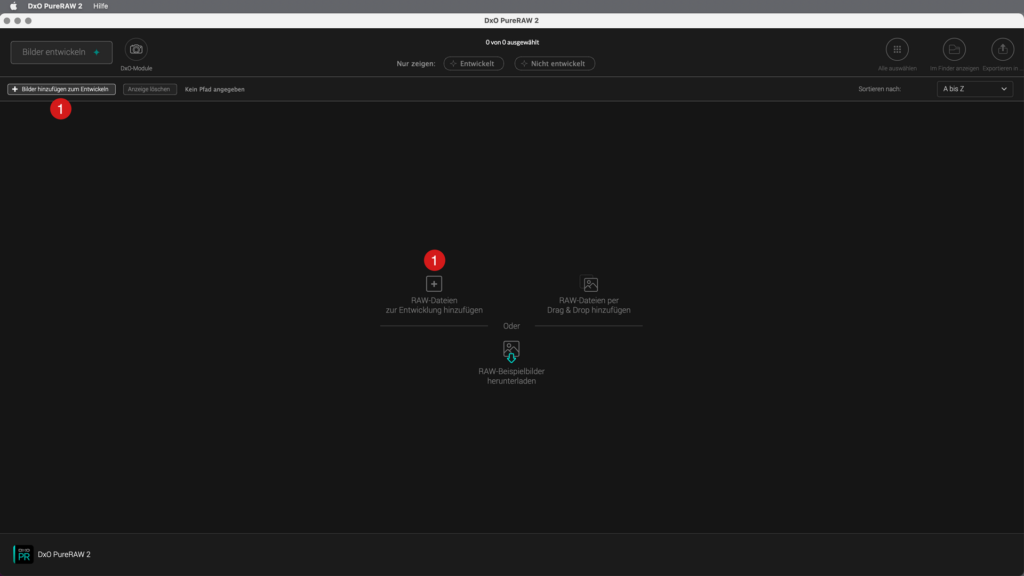Click the DxO PureRAW 2 PR logo
This screenshot has height=576, width=1024.
(x=24, y=554)
